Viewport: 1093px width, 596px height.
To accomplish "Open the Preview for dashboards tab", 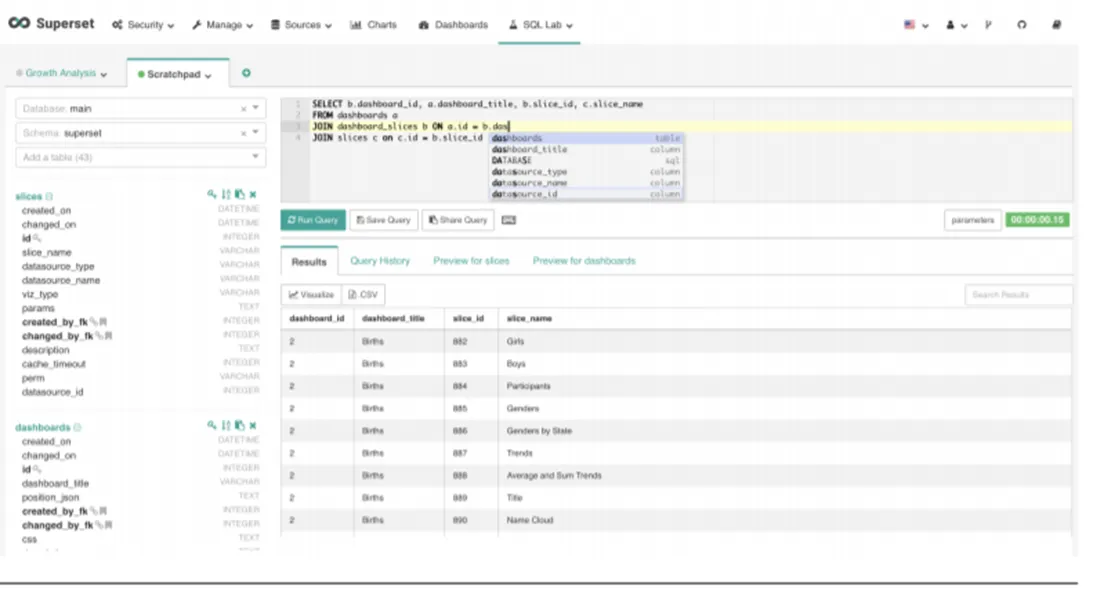I will (x=584, y=261).
